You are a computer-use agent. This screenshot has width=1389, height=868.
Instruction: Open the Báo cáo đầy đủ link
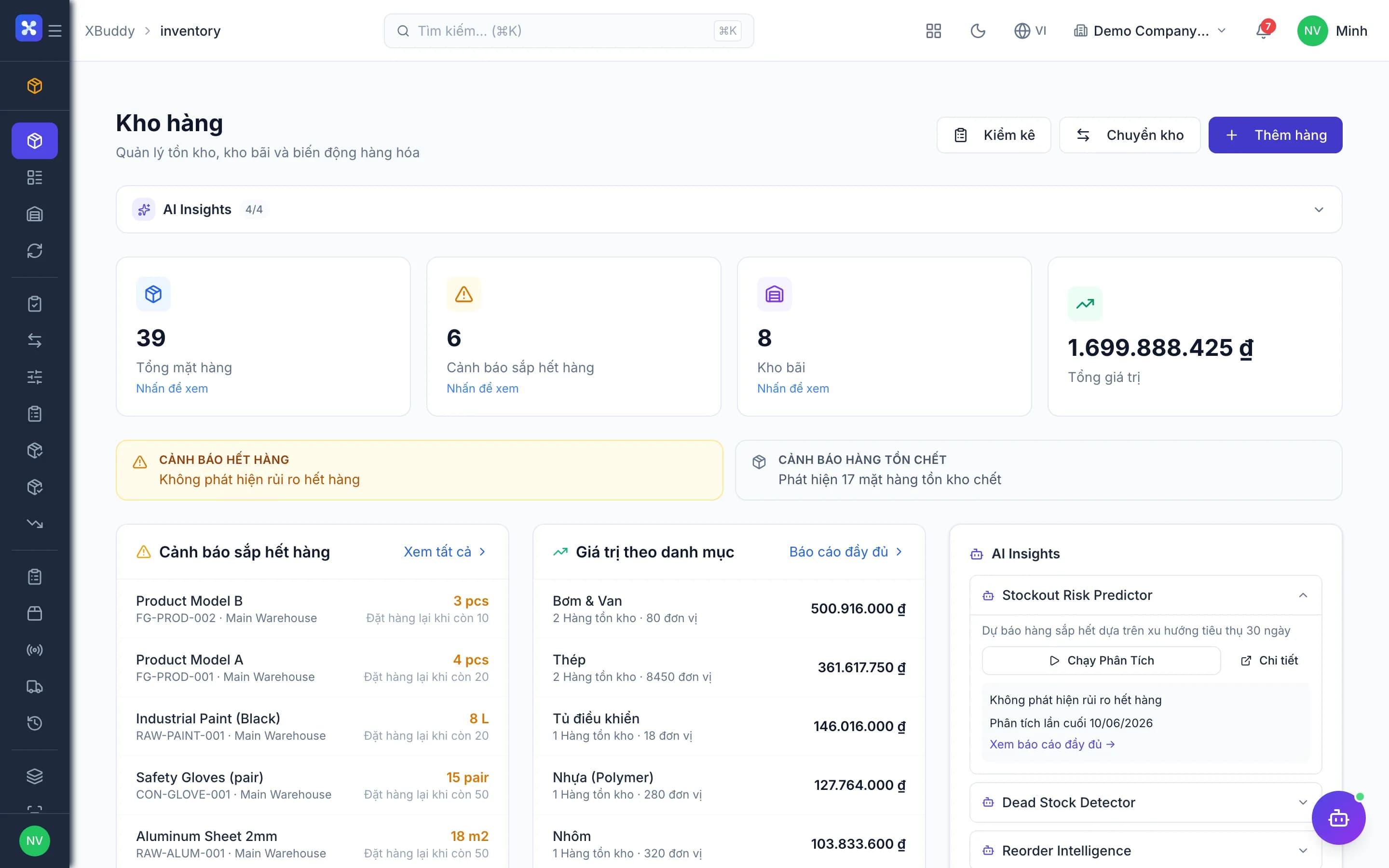(846, 552)
